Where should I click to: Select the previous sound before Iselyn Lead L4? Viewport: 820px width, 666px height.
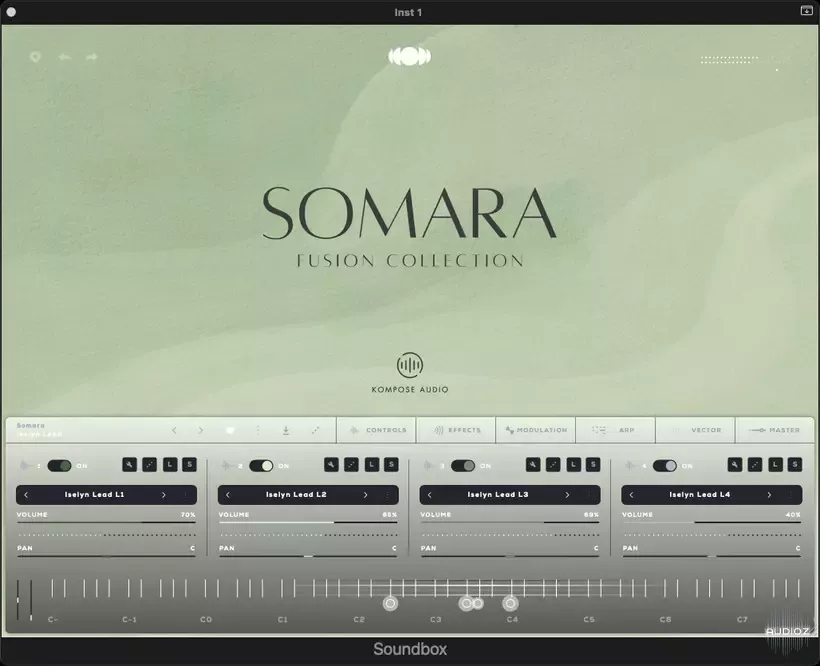tap(632, 495)
